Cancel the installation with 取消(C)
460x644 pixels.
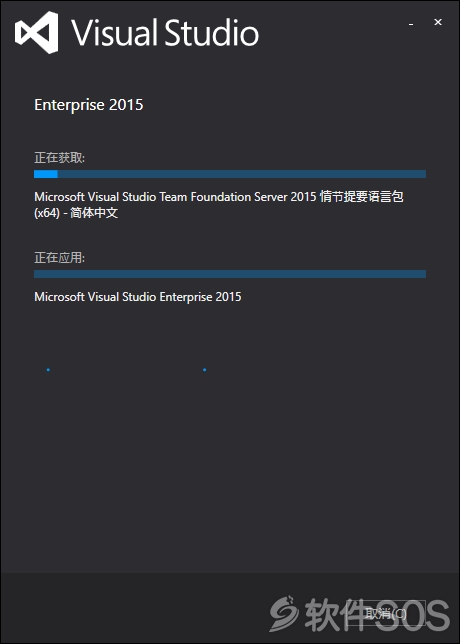tap(385, 614)
